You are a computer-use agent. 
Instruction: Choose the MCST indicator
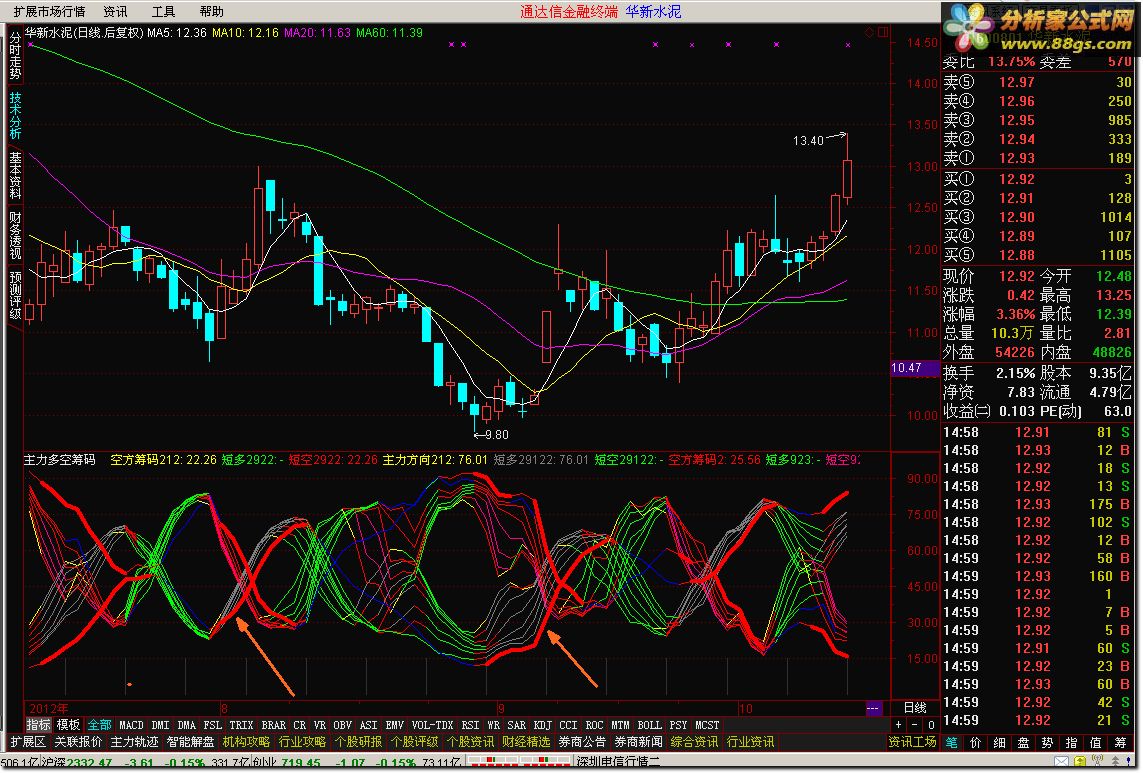707,725
